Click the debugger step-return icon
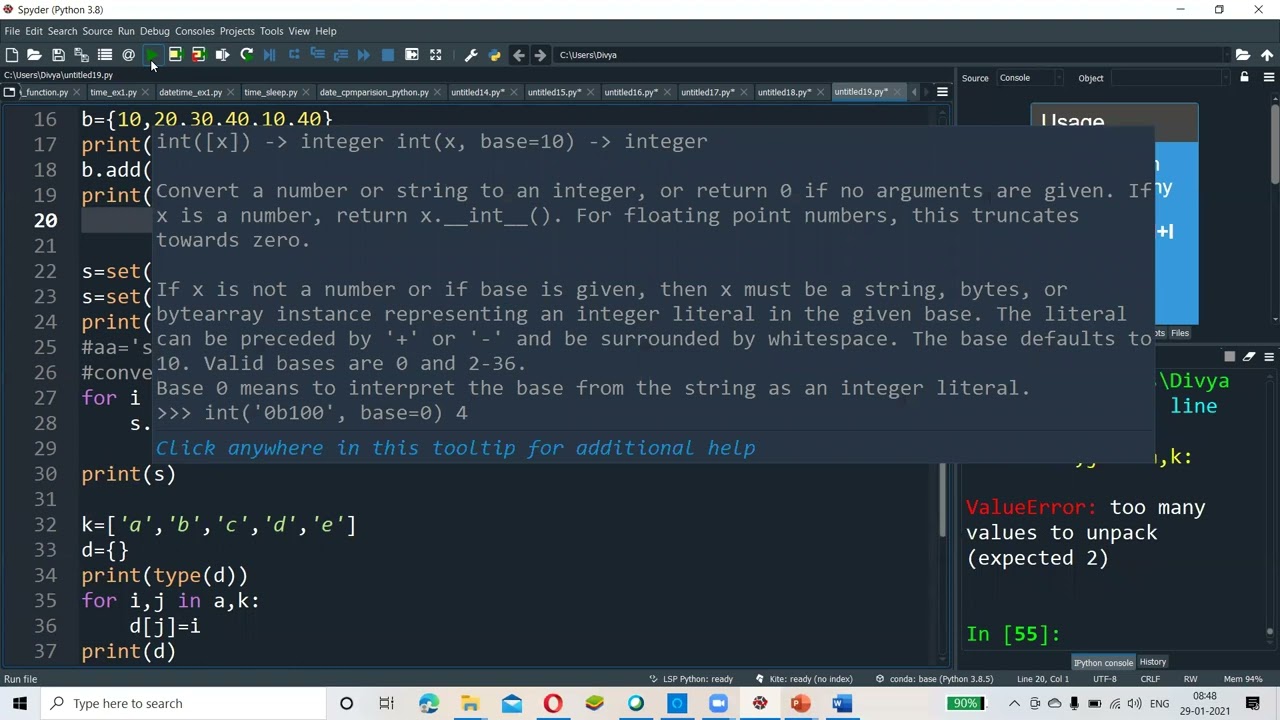 coord(340,55)
